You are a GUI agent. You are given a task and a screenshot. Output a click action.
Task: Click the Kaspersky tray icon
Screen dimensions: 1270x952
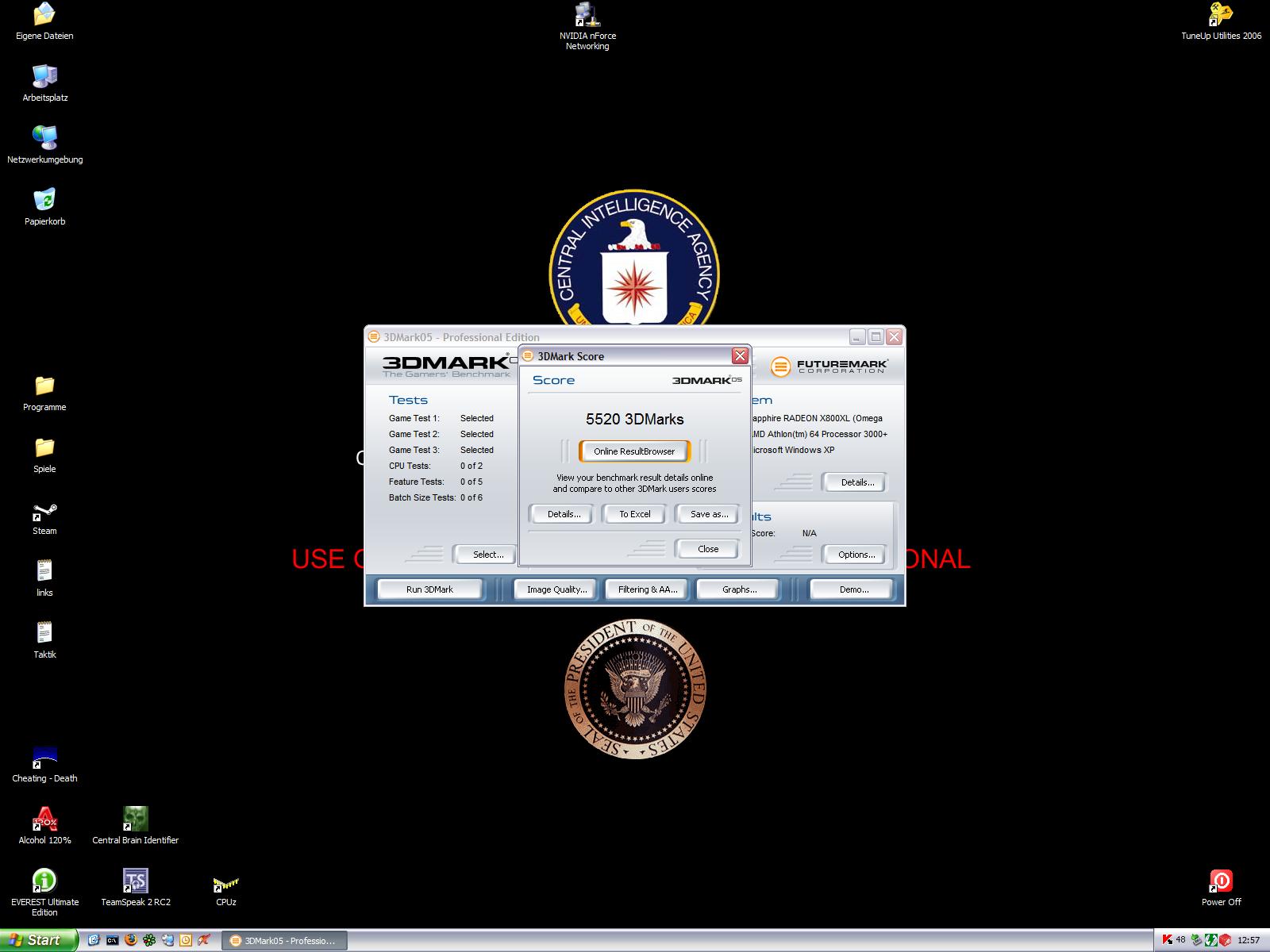click(x=1167, y=940)
